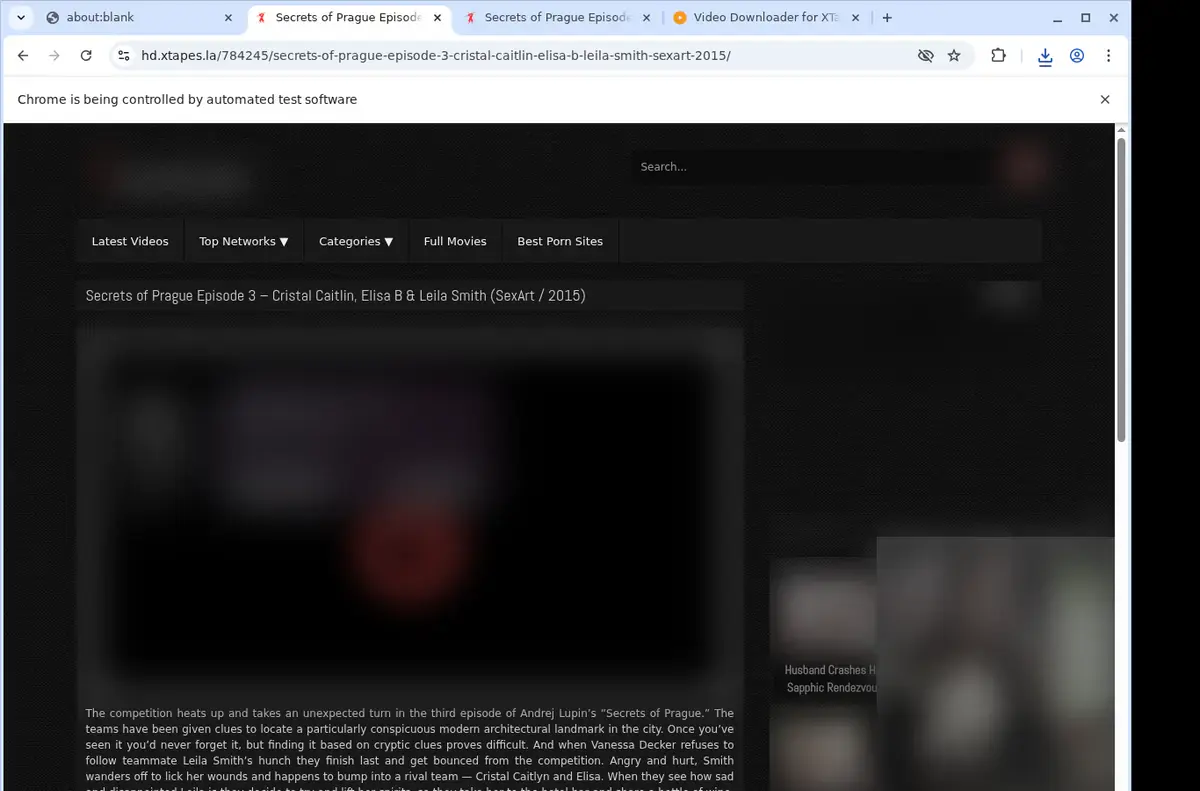Image resolution: width=1200 pixels, height=791 pixels.
Task: Open the Chrome profile icon
Action: [1077, 56]
